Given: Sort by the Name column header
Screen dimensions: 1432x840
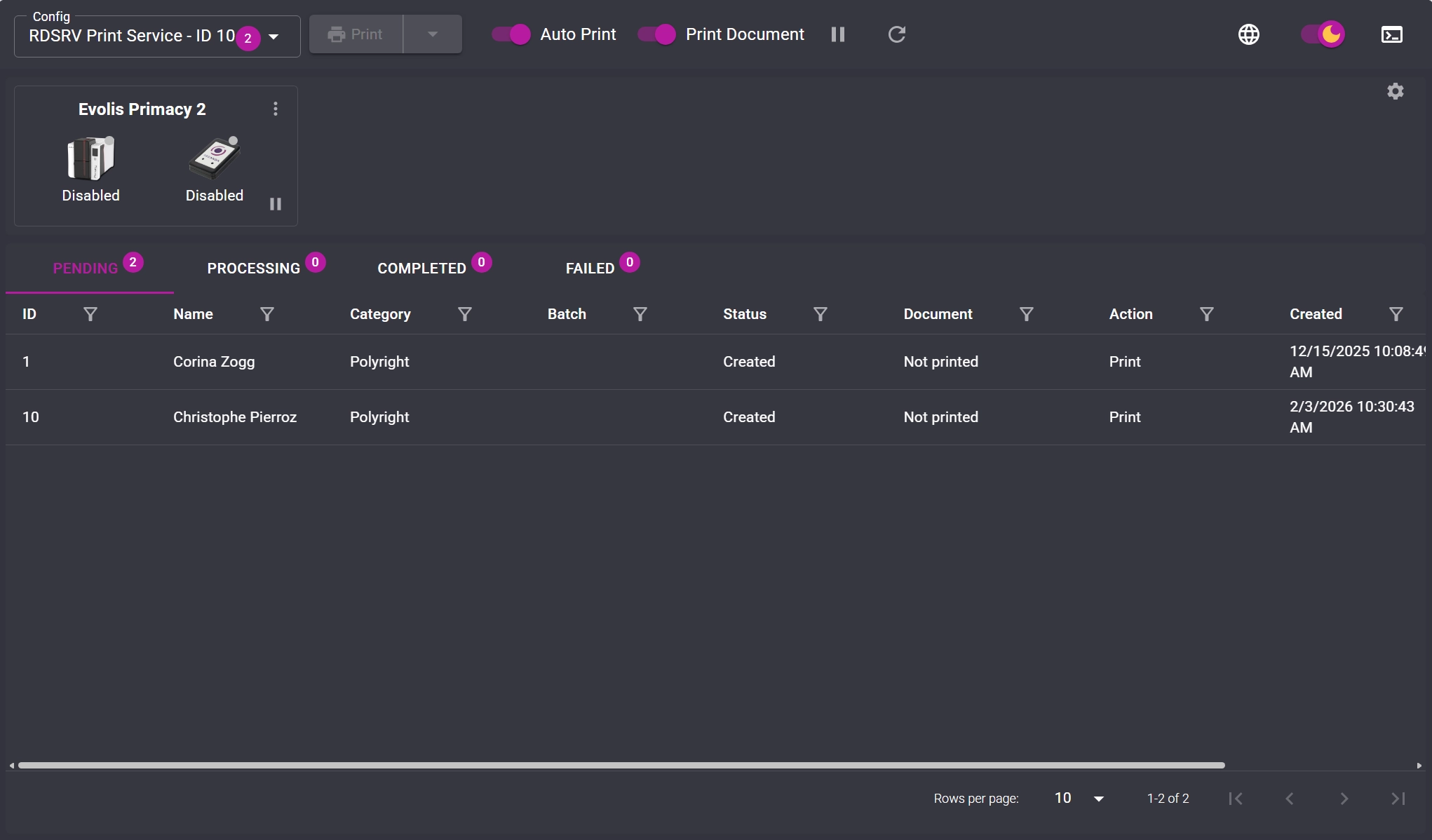Looking at the screenshot, I should [193, 314].
